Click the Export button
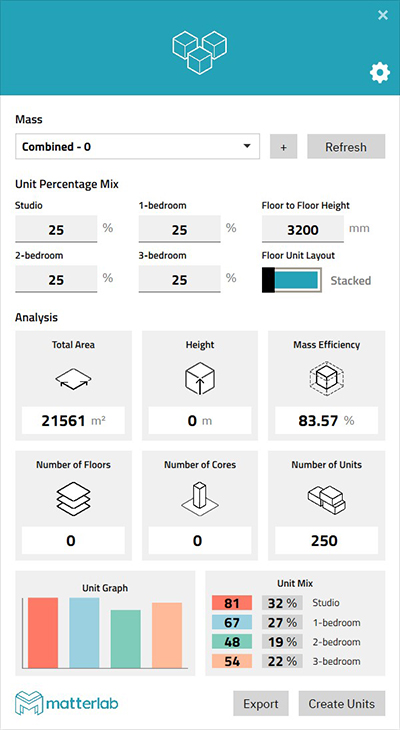This screenshot has width=400, height=730. point(261,703)
